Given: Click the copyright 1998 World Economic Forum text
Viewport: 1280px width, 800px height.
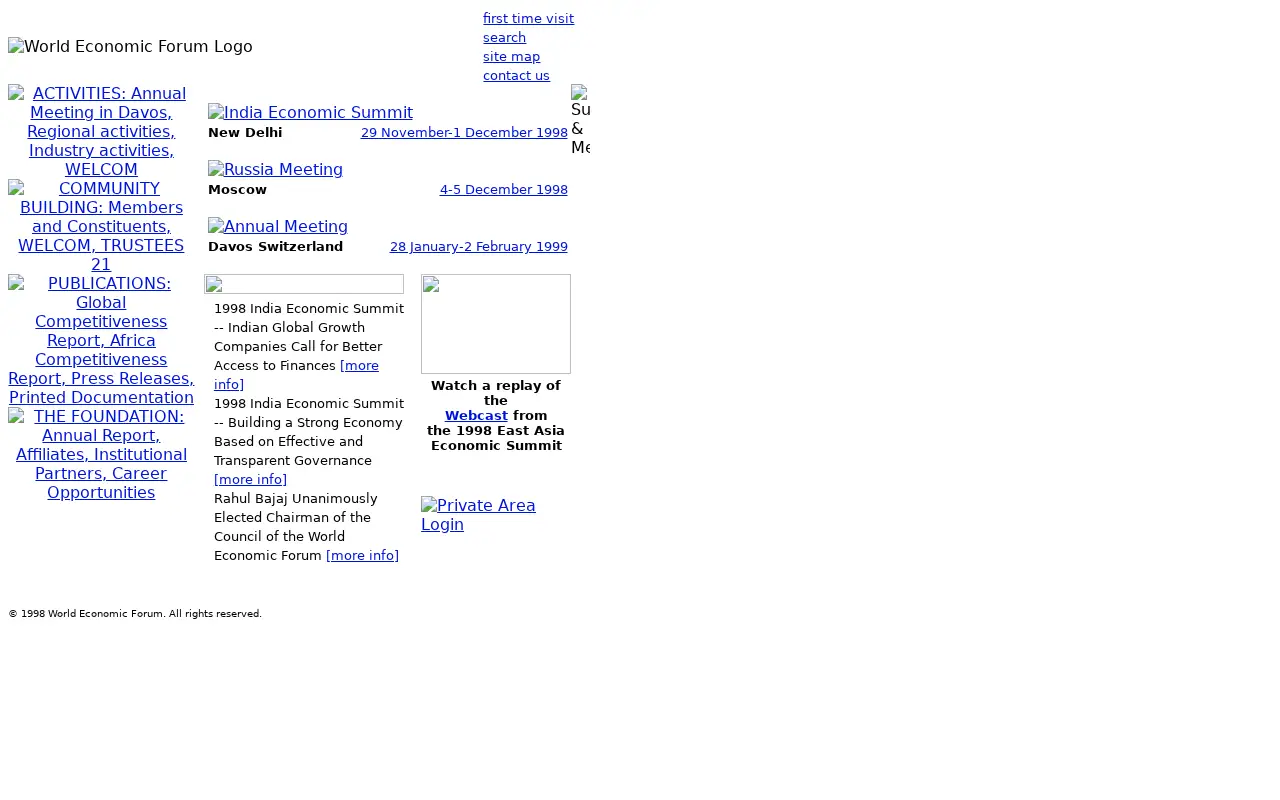Looking at the screenshot, I should pos(135,614).
